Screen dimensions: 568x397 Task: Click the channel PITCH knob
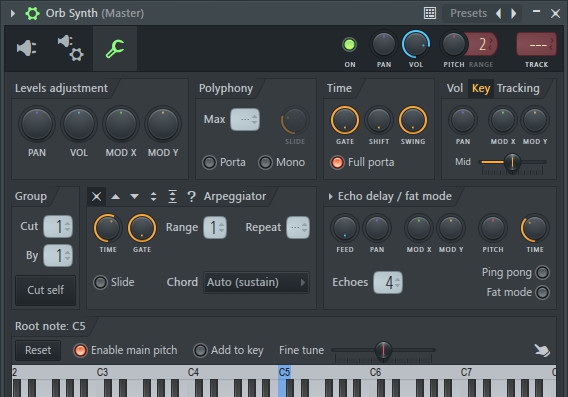[453, 45]
